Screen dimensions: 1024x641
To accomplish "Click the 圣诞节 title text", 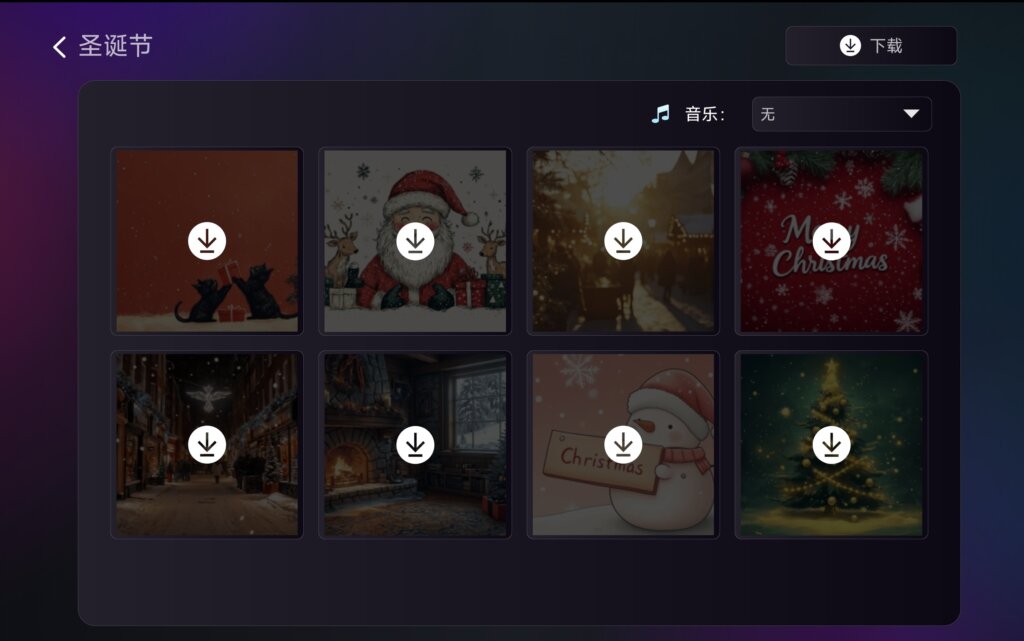I will click(116, 46).
